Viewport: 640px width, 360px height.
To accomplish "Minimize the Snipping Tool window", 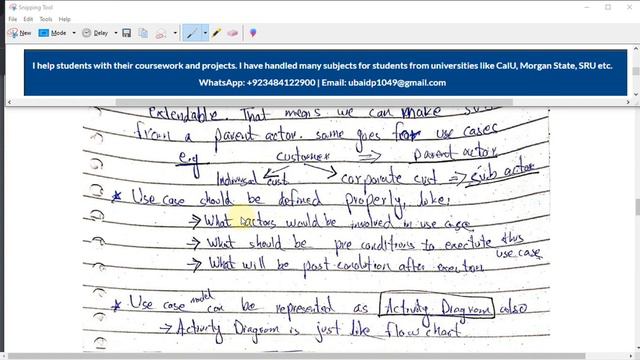I will click(x=587, y=7).
